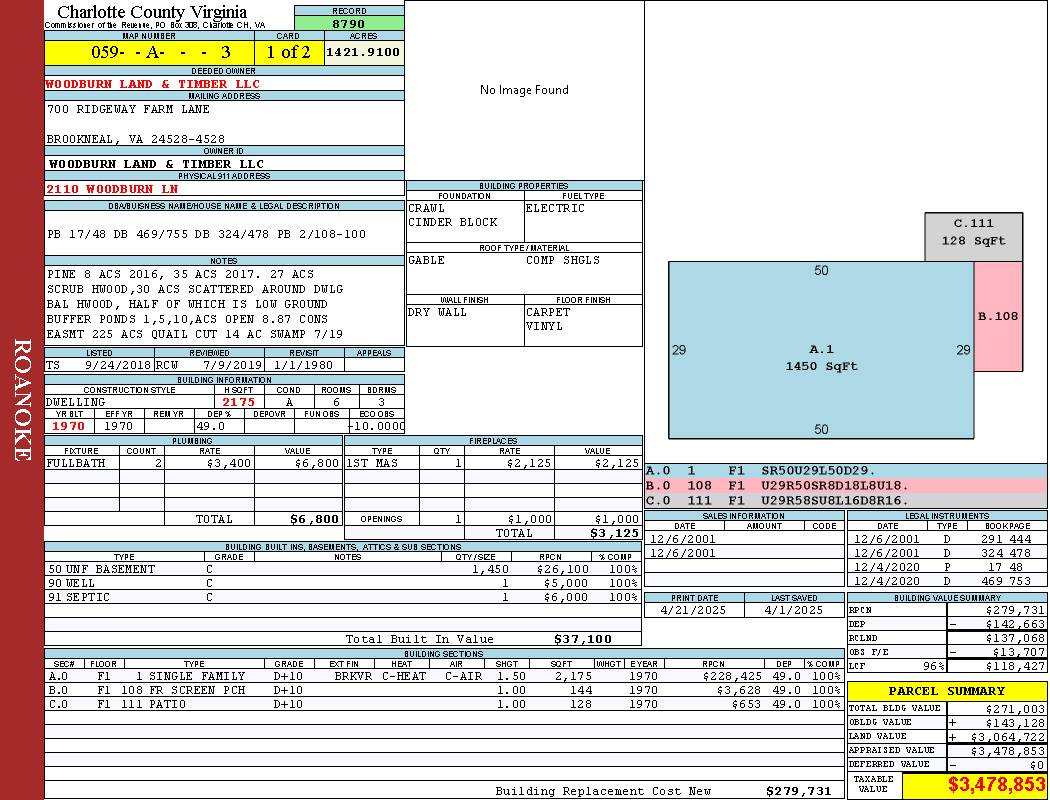Click the green record number 8790

[349, 23]
